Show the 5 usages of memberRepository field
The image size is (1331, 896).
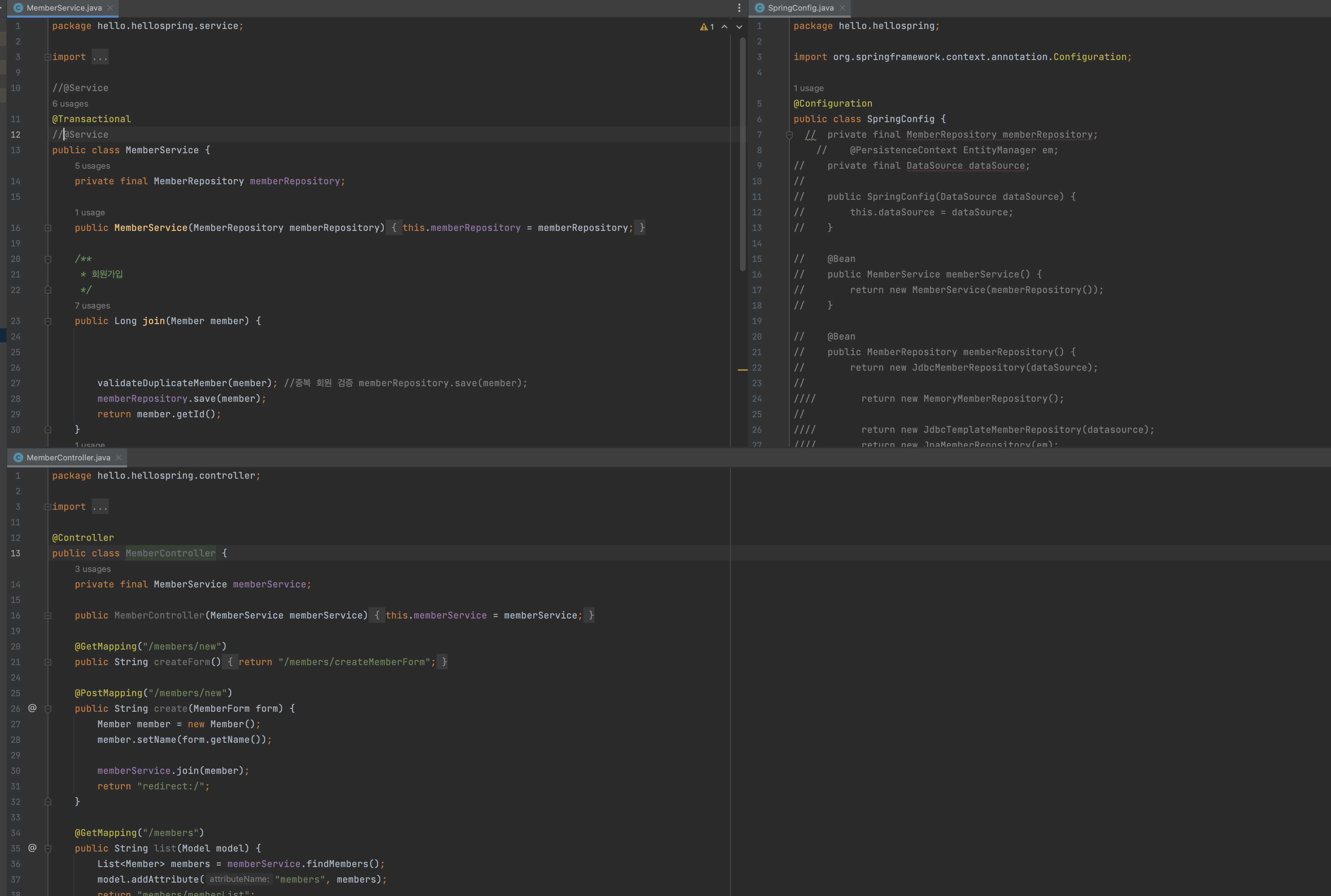pos(92,166)
